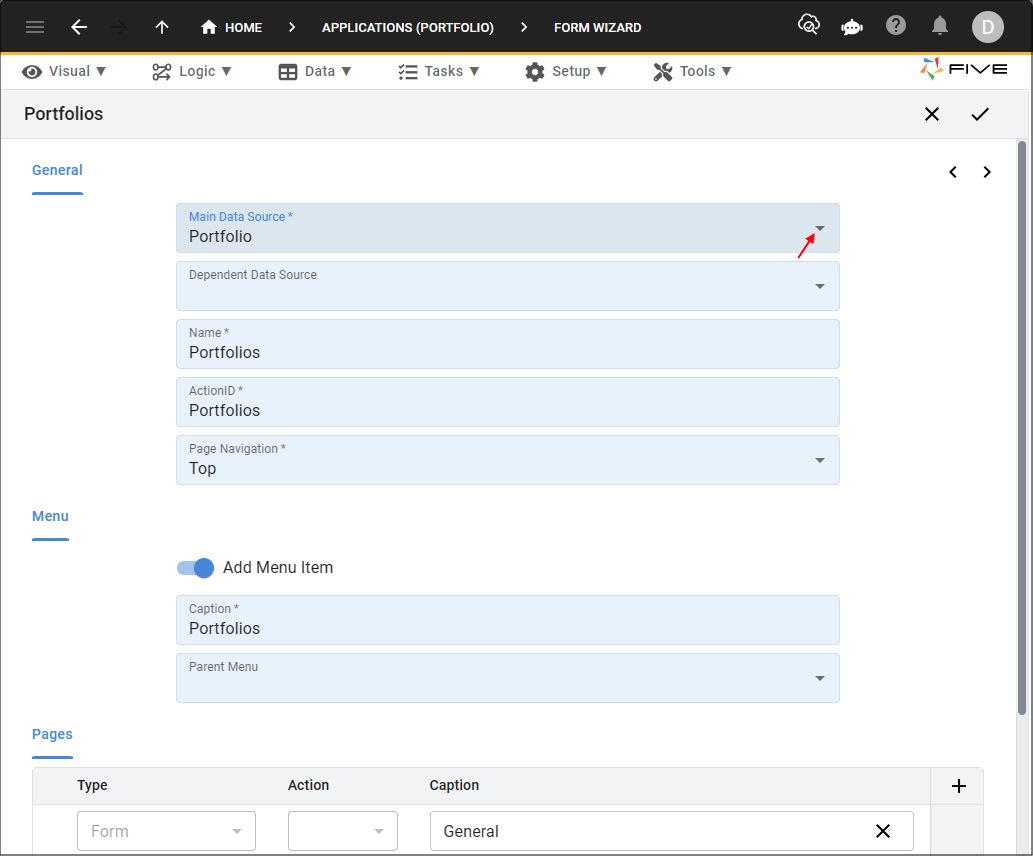Open the hamburger menu
1033x856 pixels.
[x=35, y=27]
